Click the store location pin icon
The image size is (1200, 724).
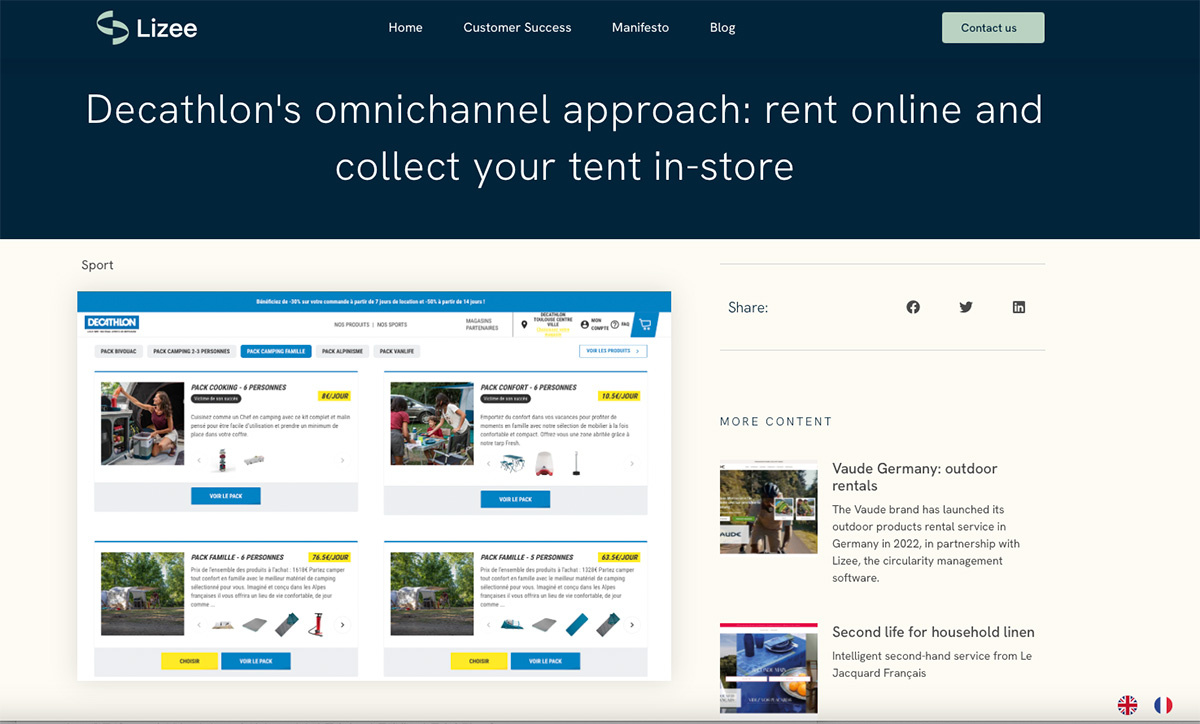click(x=524, y=324)
